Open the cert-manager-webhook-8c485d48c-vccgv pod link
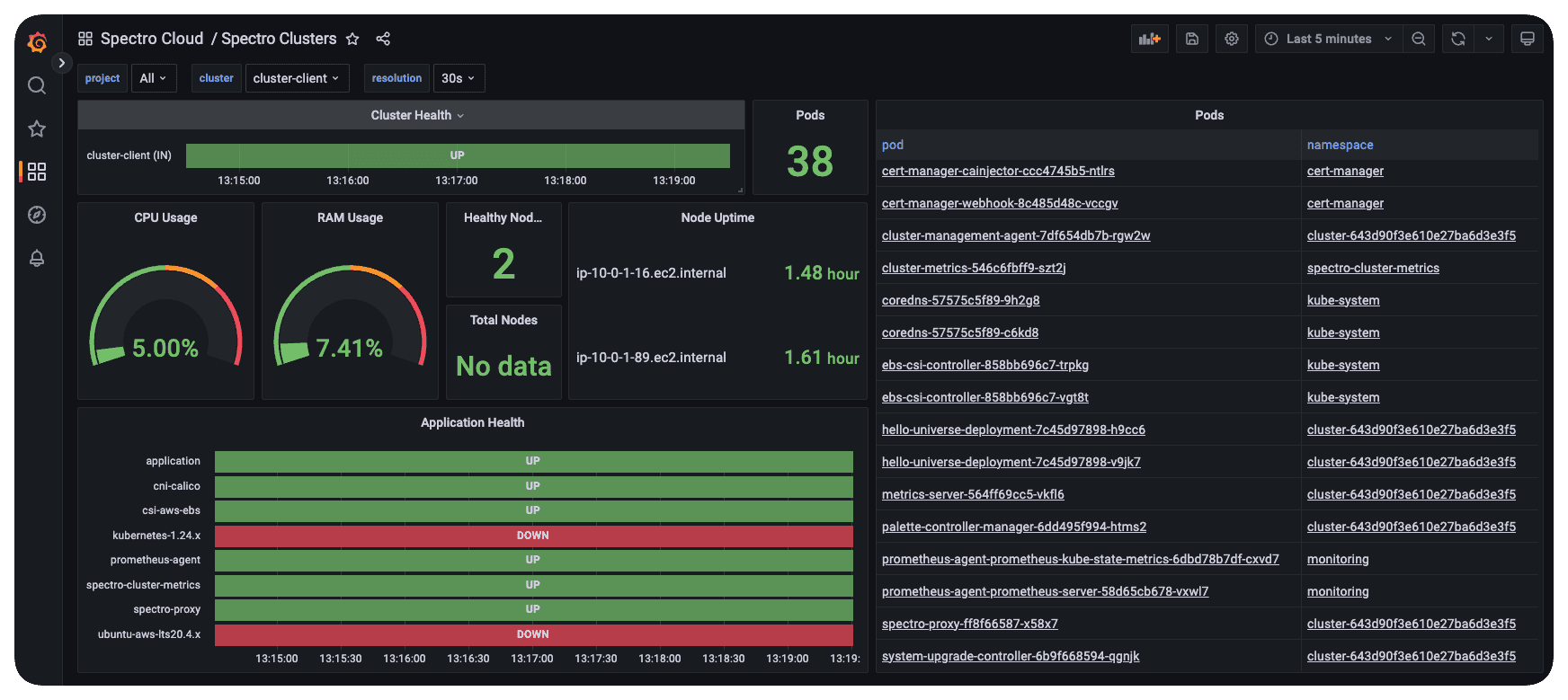This screenshot has height=700, width=1568. click(x=1000, y=203)
